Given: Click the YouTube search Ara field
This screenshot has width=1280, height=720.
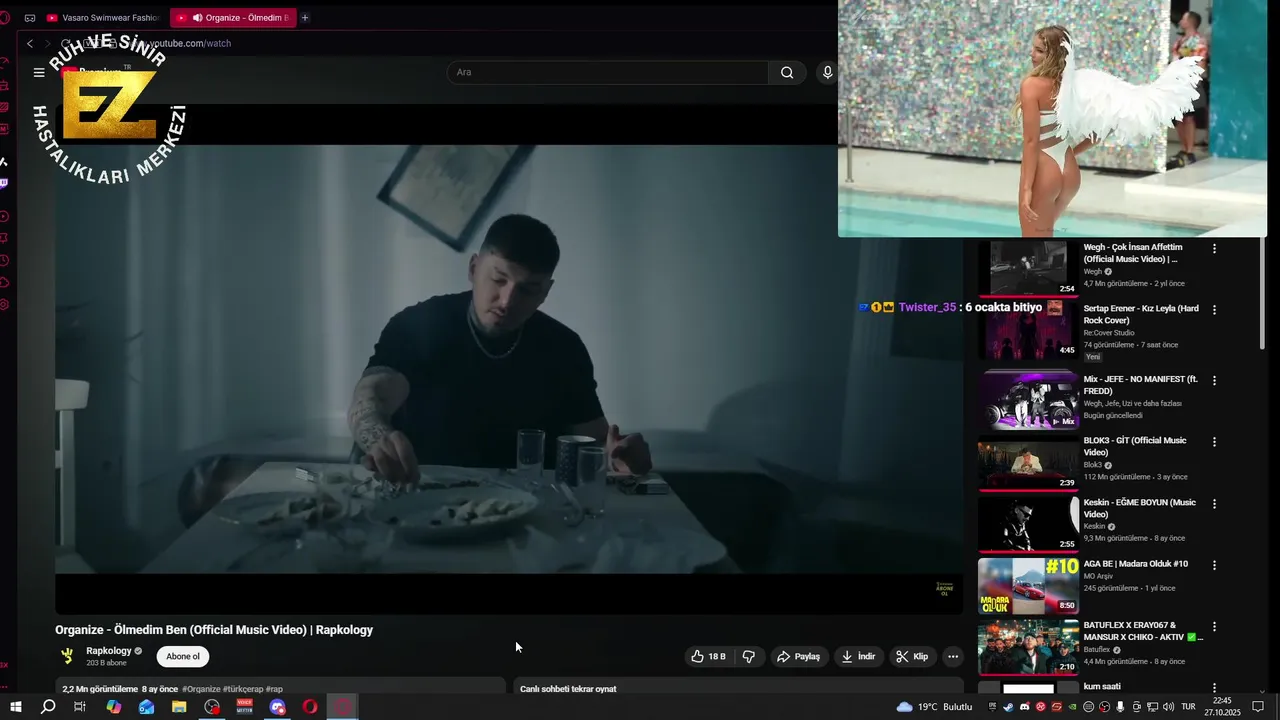Looking at the screenshot, I should [608, 72].
